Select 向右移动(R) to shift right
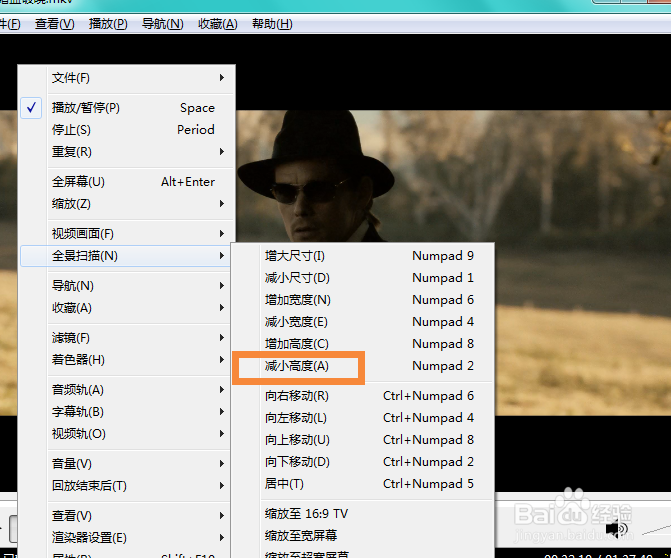Viewport: 671px width, 558px height. coord(363,396)
